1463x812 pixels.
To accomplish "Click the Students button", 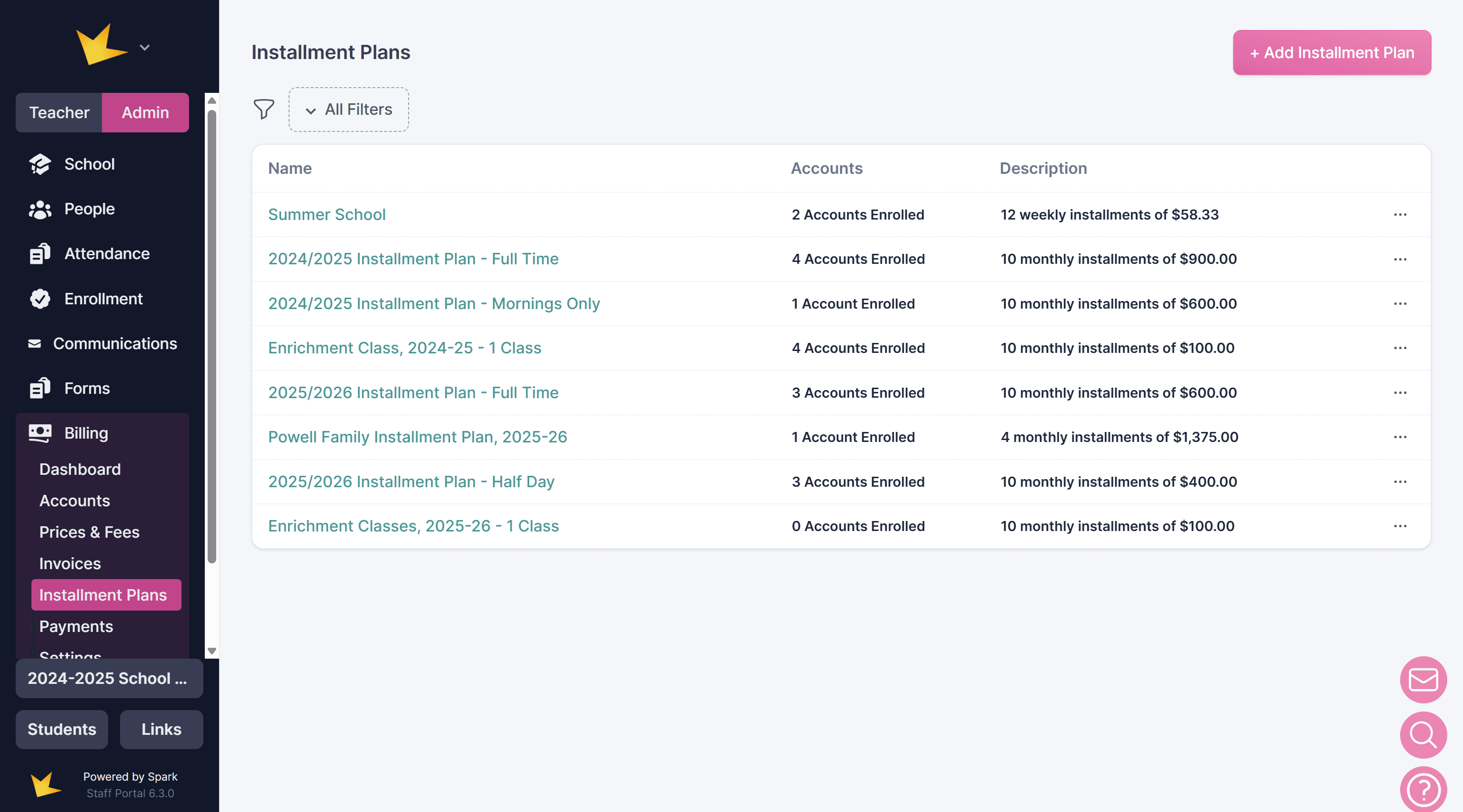I will pyautogui.click(x=62, y=729).
